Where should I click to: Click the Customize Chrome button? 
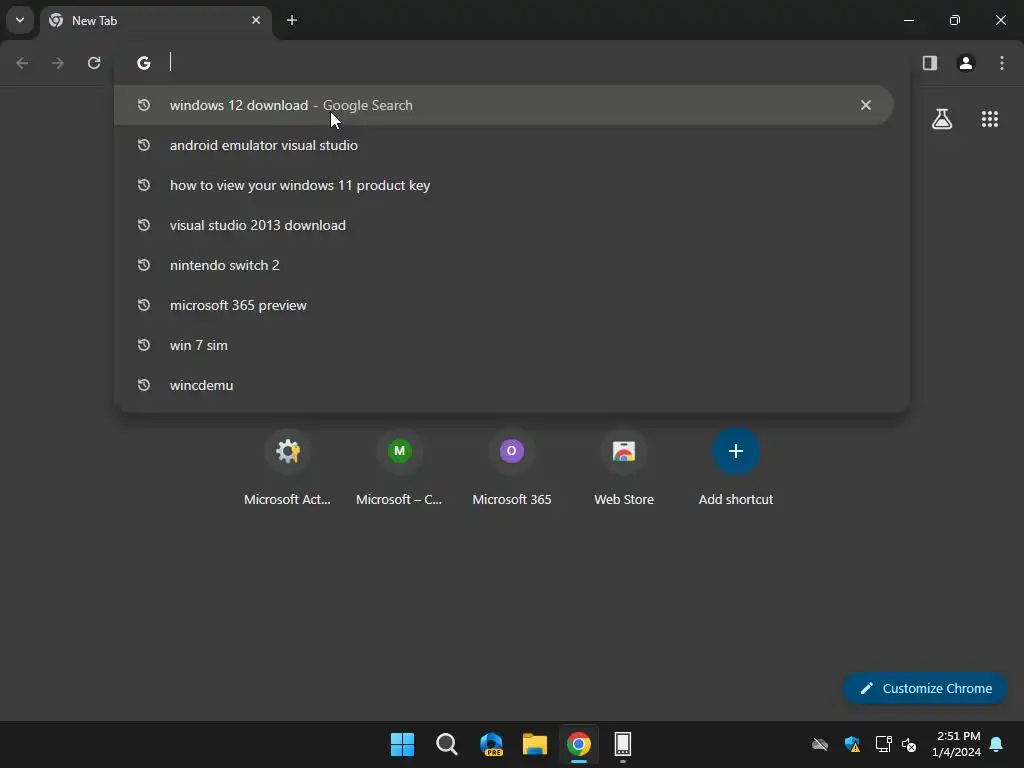tap(925, 688)
